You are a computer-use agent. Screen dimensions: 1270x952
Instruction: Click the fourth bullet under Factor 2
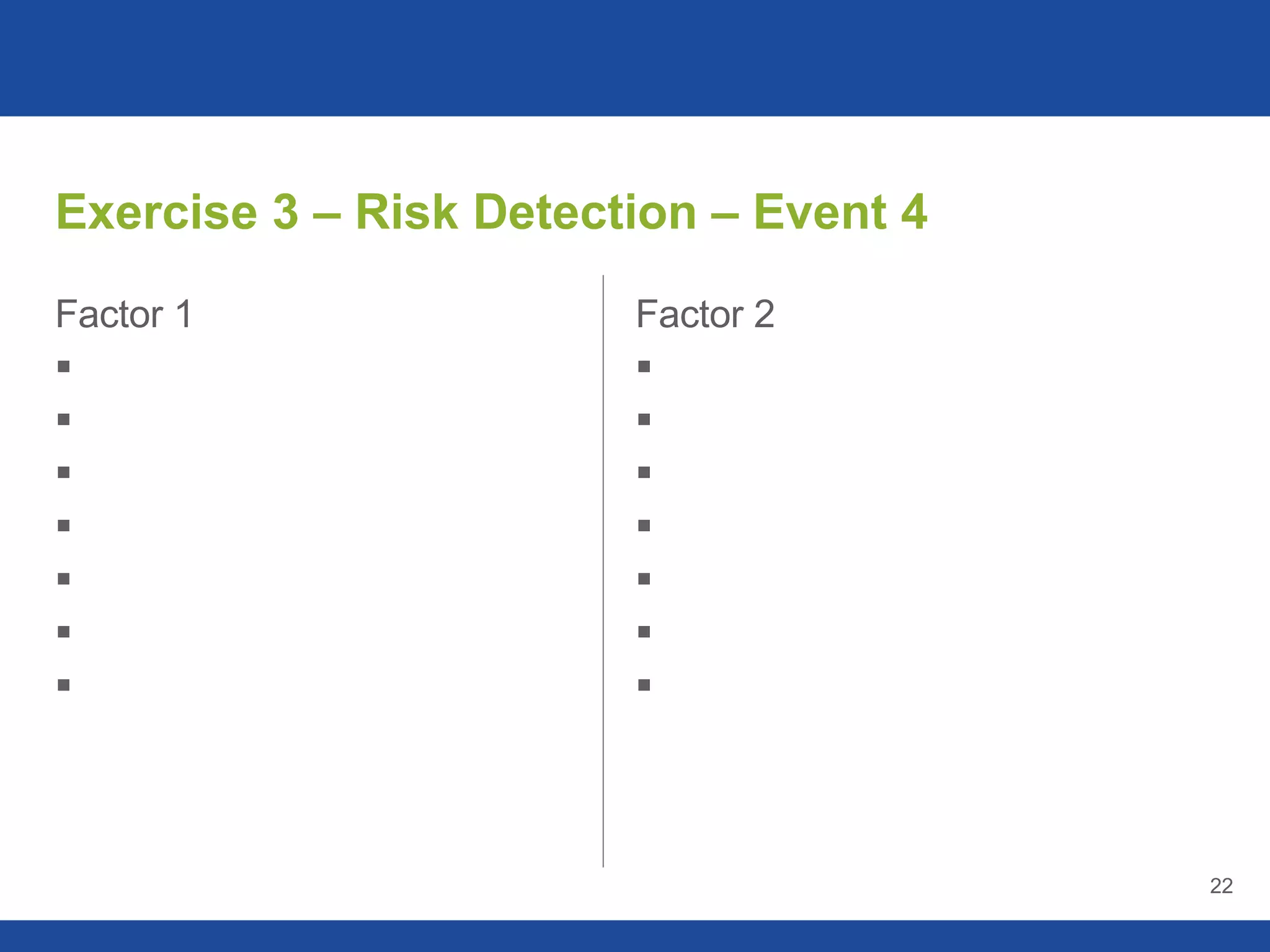pyautogui.click(x=644, y=526)
